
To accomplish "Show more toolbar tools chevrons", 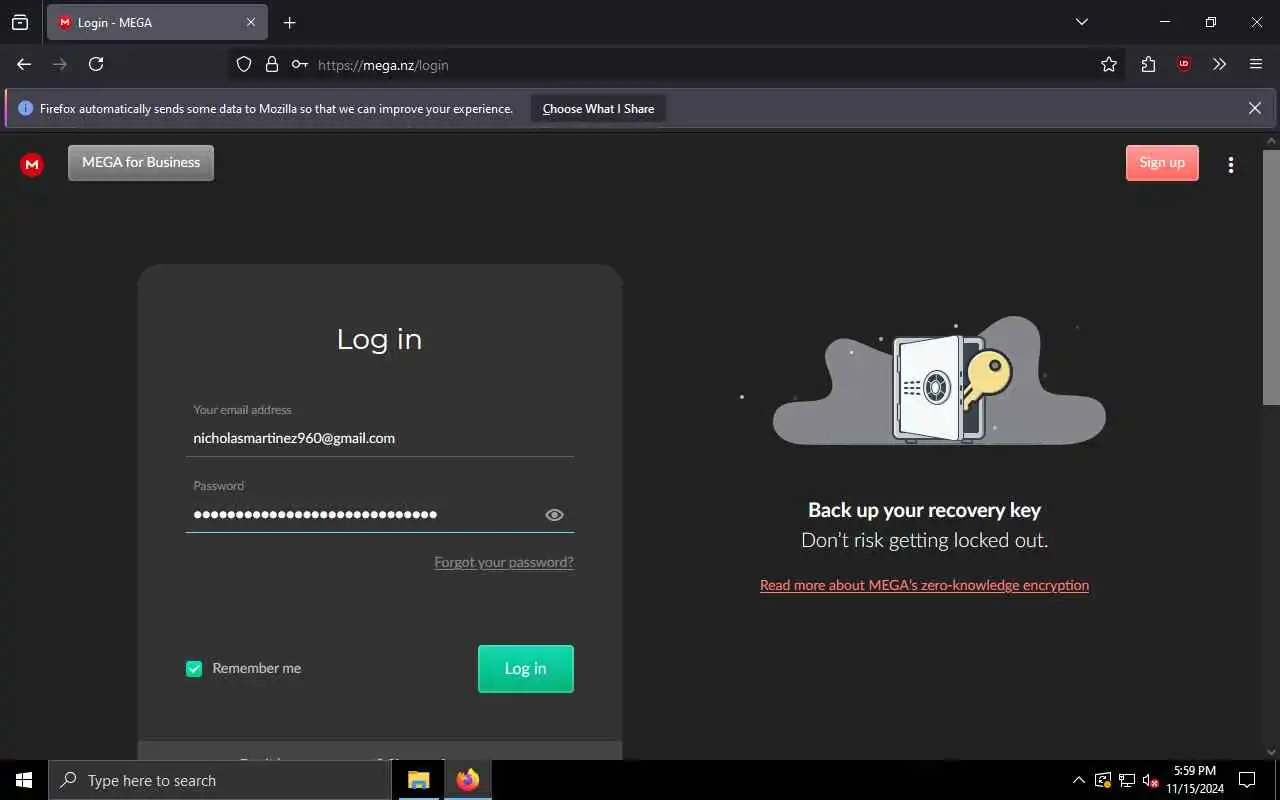I will pyautogui.click(x=1219, y=64).
